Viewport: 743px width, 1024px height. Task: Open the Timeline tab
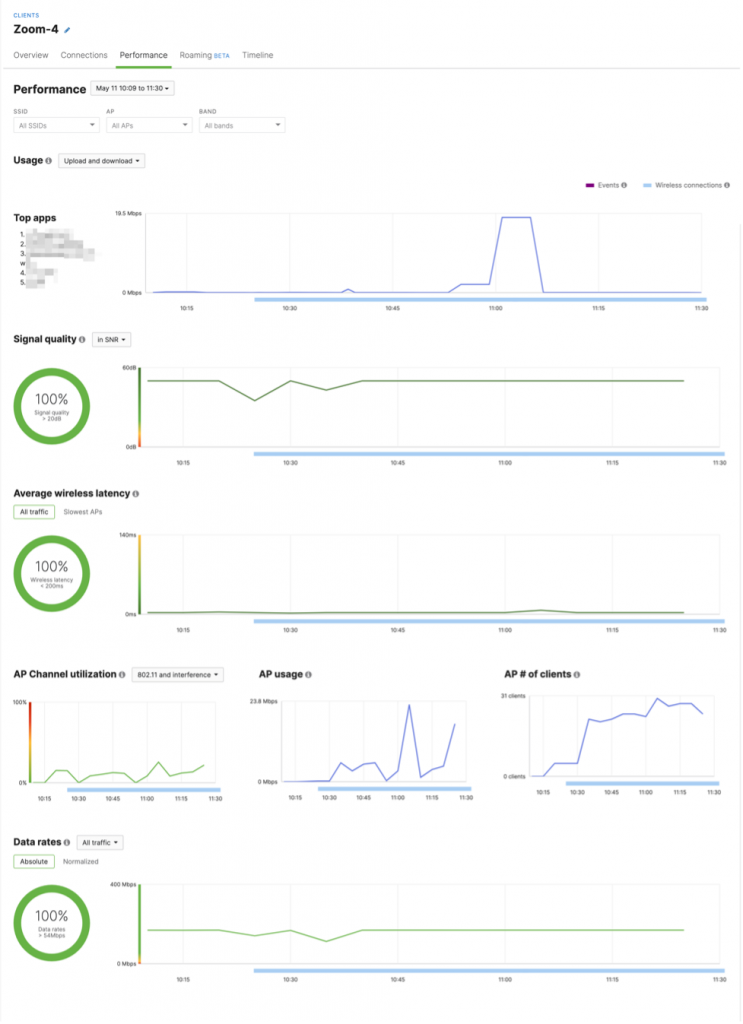pyautogui.click(x=257, y=55)
